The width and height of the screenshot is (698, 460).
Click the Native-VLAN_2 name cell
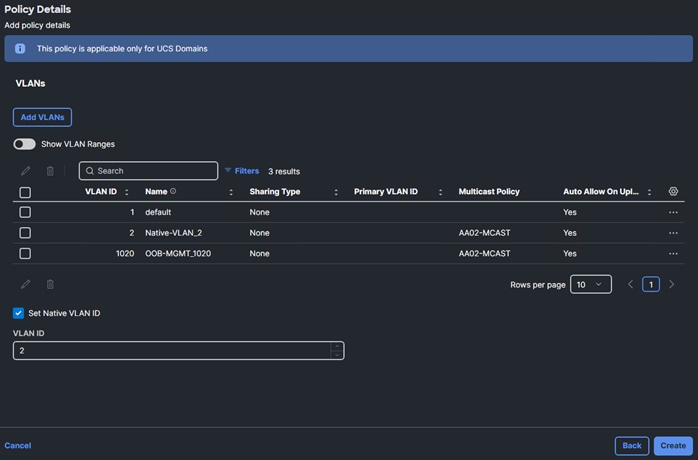tap(174, 233)
